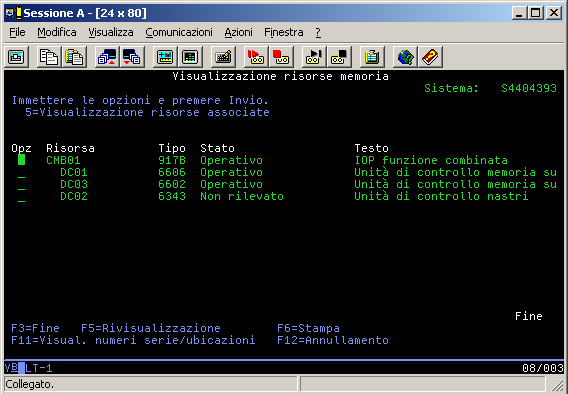Quit macro playback toolbar icon
This screenshot has height=394, width=568.
339,57
